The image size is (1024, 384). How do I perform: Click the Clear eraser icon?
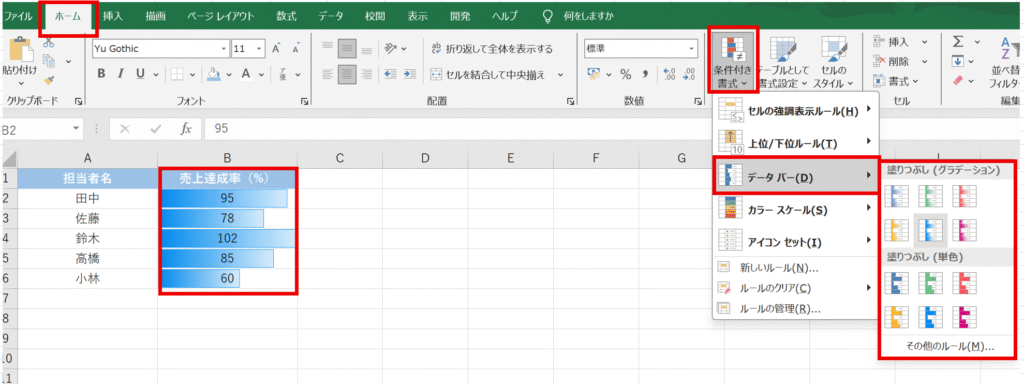(x=958, y=80)
